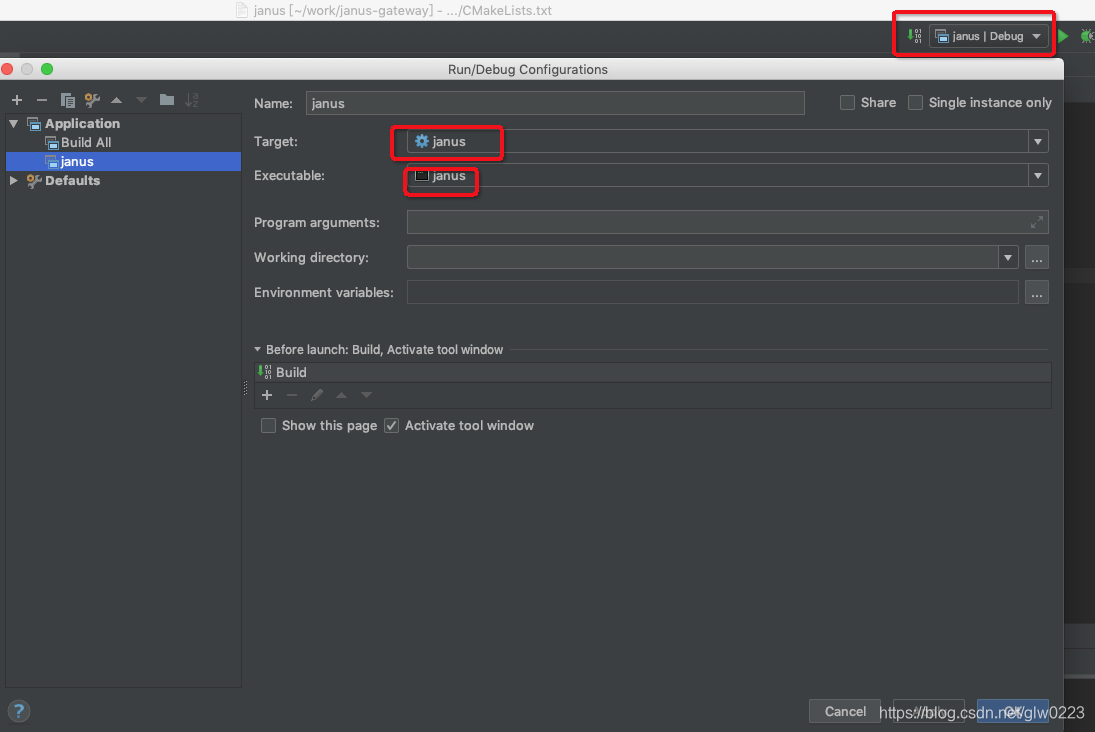The width and height of the screenshot is (1095, 732).
Task: Click the Environment variables field
Action: coord(713,293)
